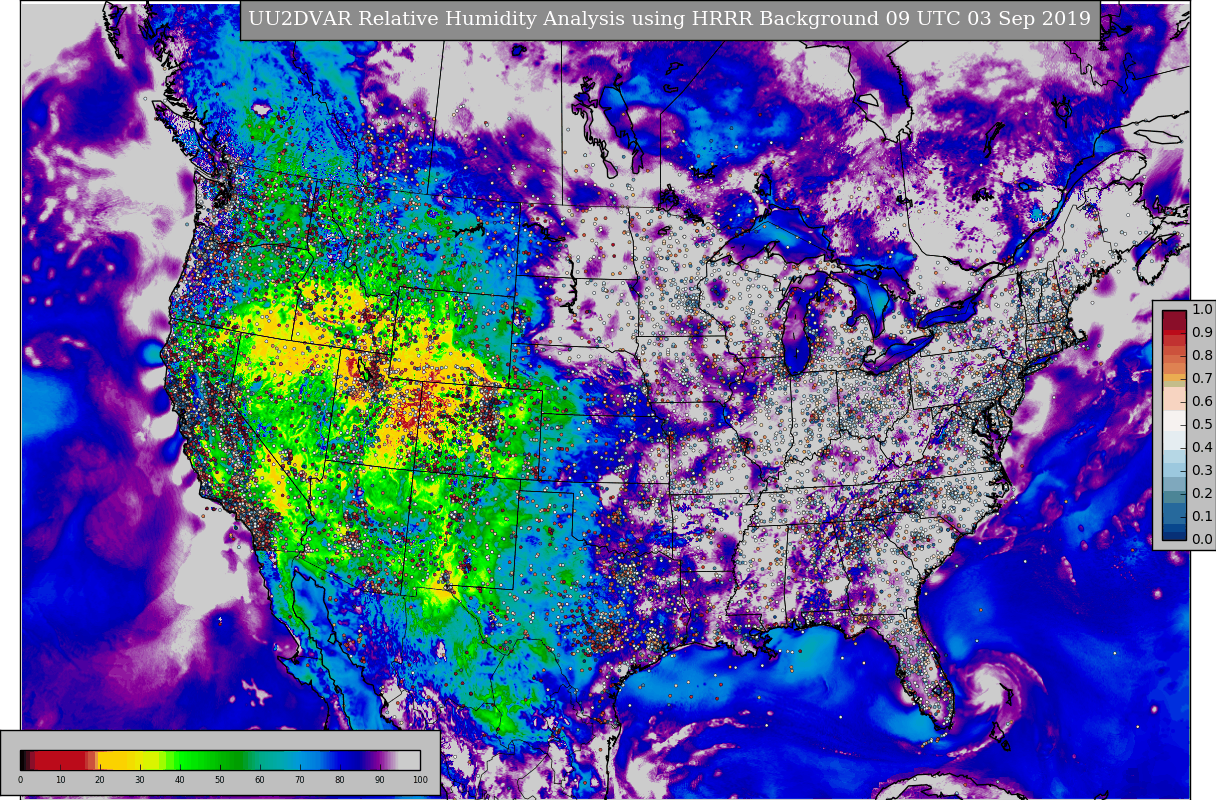Image resolution: width=1216 pixels, height=800 pixels.
Task: Pick the red segment of horizontal humidity colorbar
Action: click(60, 760)
